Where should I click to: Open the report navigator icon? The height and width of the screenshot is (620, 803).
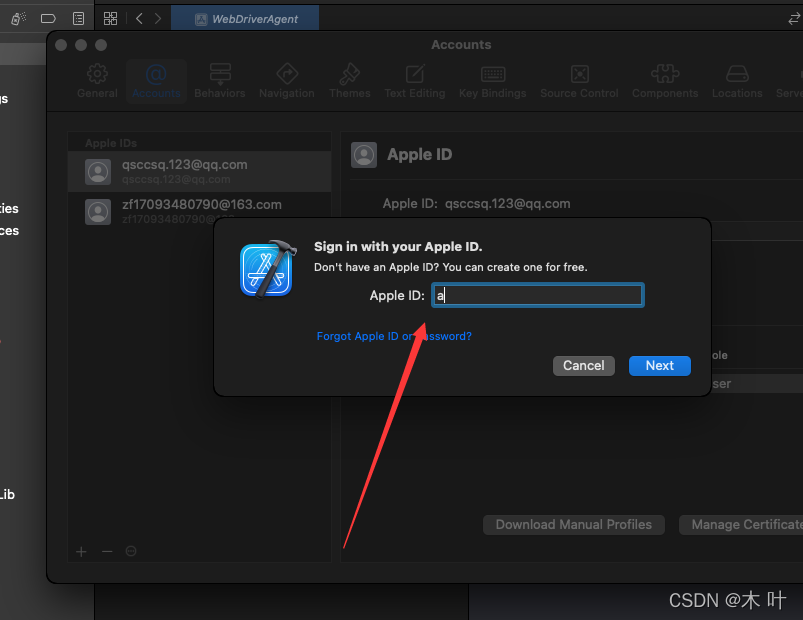click(78, 19)
